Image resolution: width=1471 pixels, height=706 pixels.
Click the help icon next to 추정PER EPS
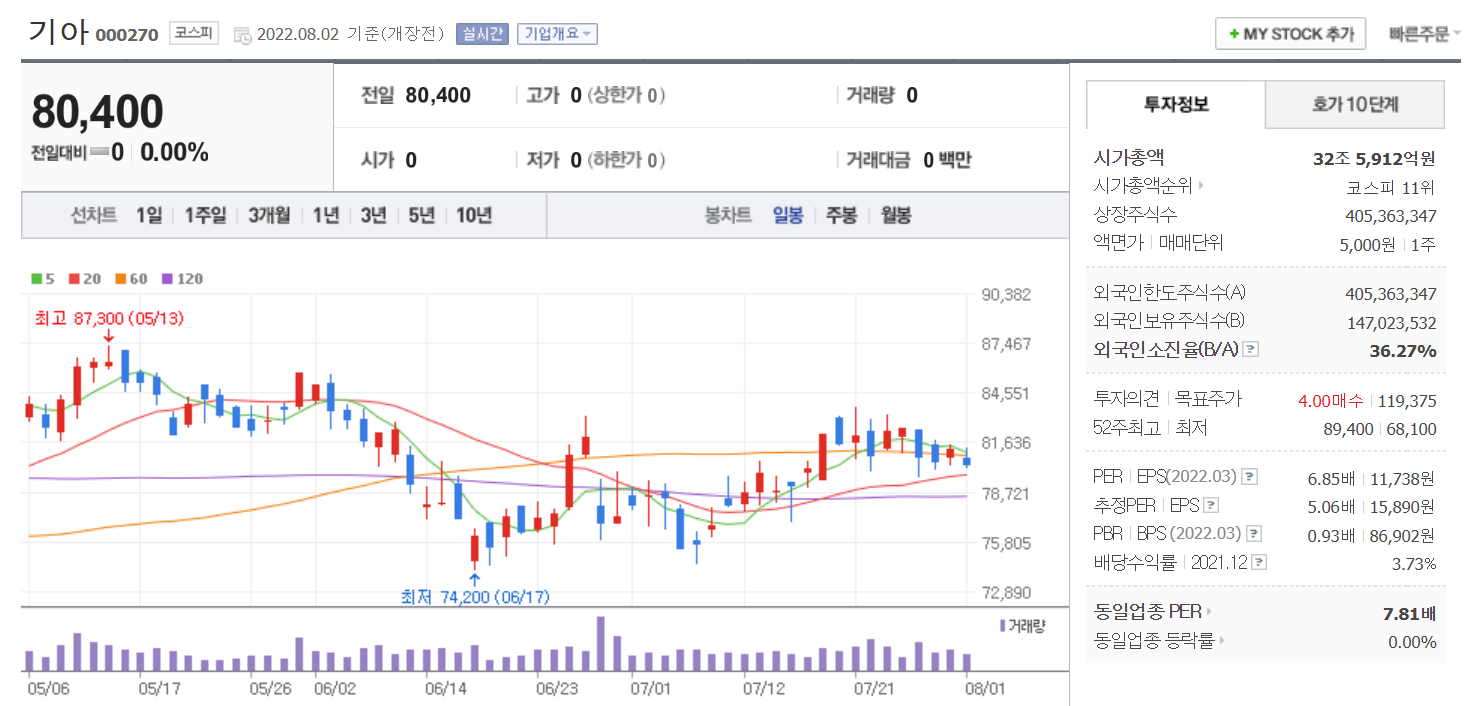[x=1212, y=506]
